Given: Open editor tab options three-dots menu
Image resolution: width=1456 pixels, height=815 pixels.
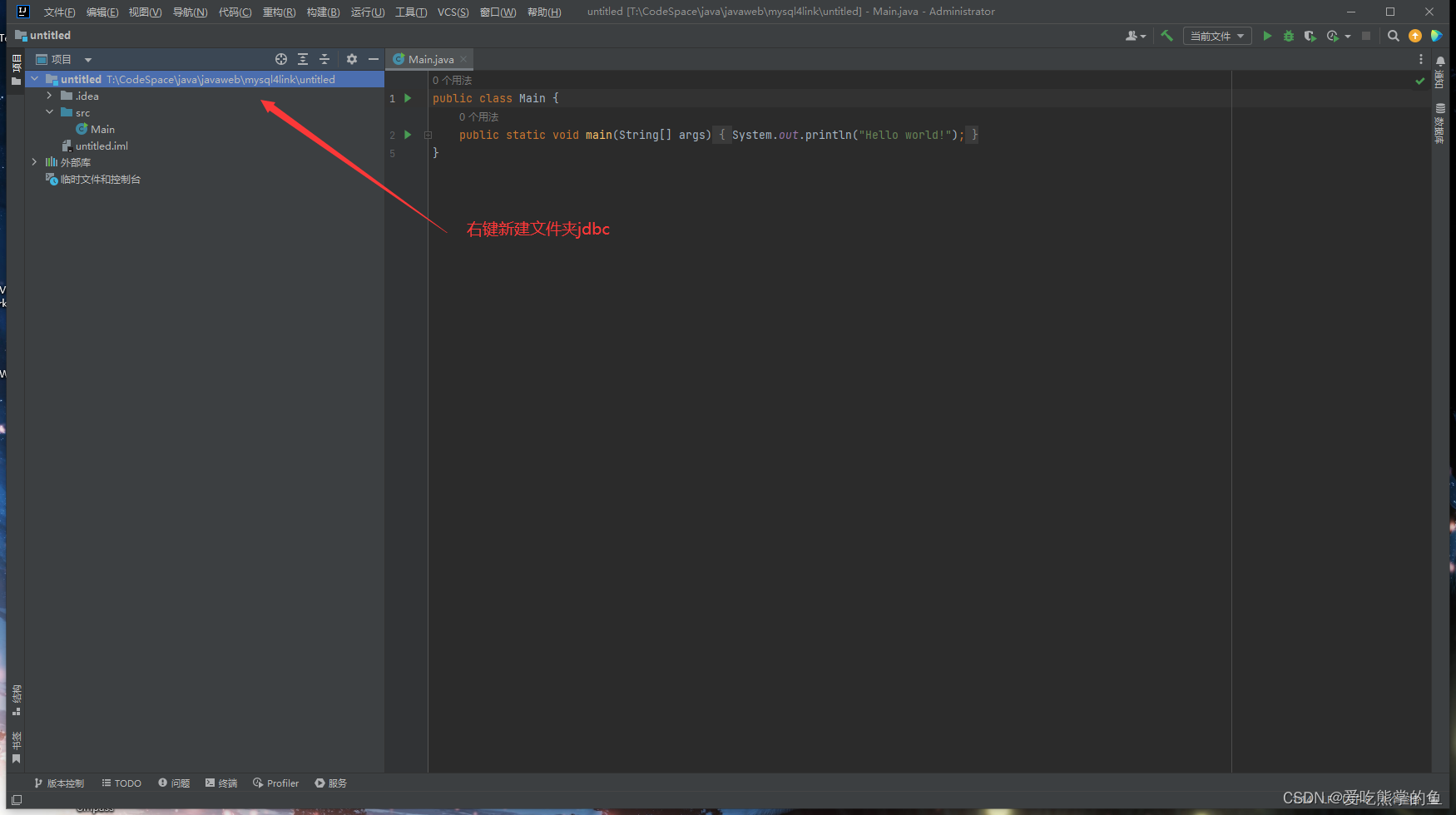Looking at the screenshot, I should [1421, 59].
